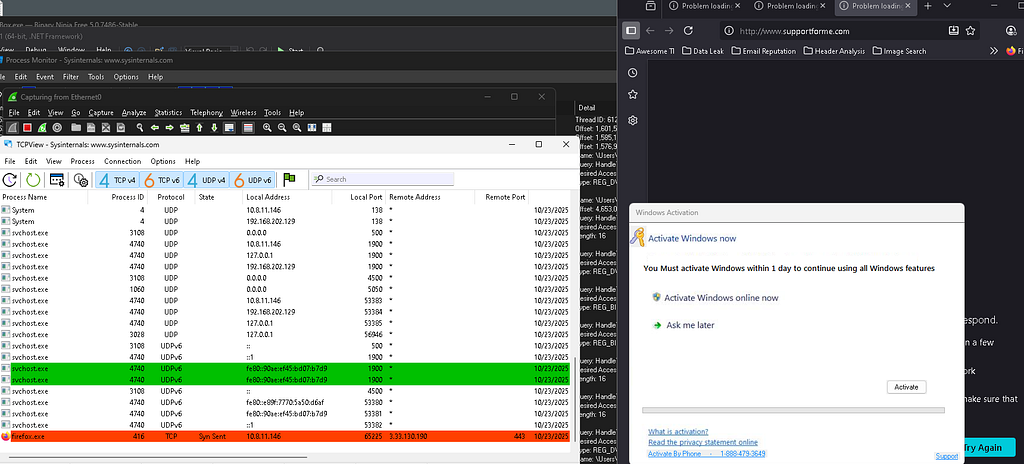The height and width of the screenshot is (464, 1024).
Task: Sort TCPView by Remote Address column
Action: [x=430, y=197]
